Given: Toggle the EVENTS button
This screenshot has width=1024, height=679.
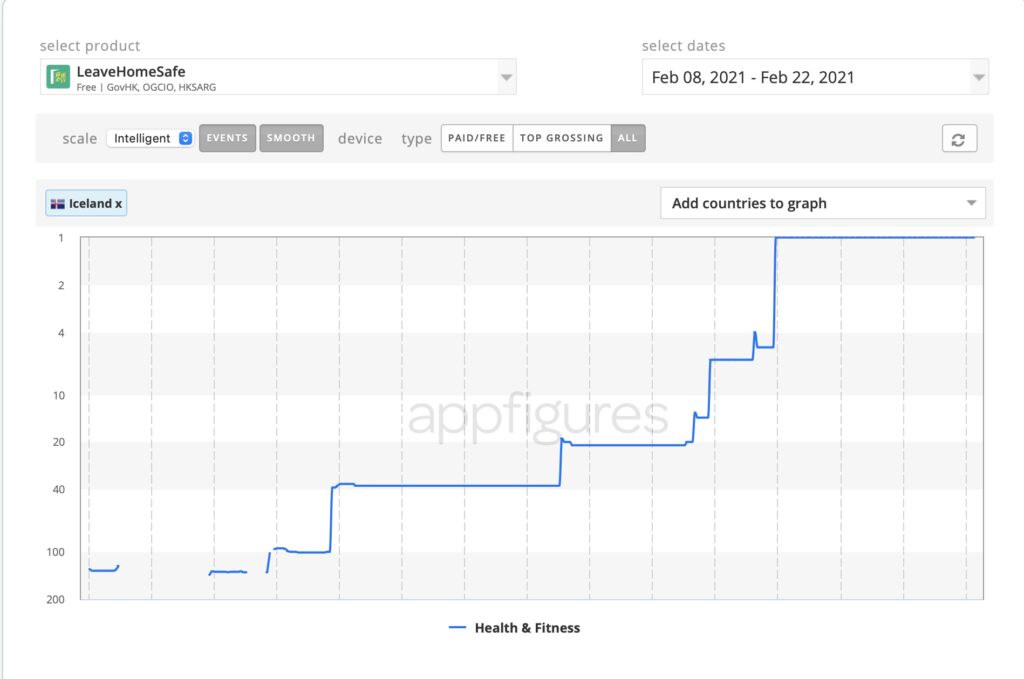Looking at the screenshot, I should [x=227, y=138].
